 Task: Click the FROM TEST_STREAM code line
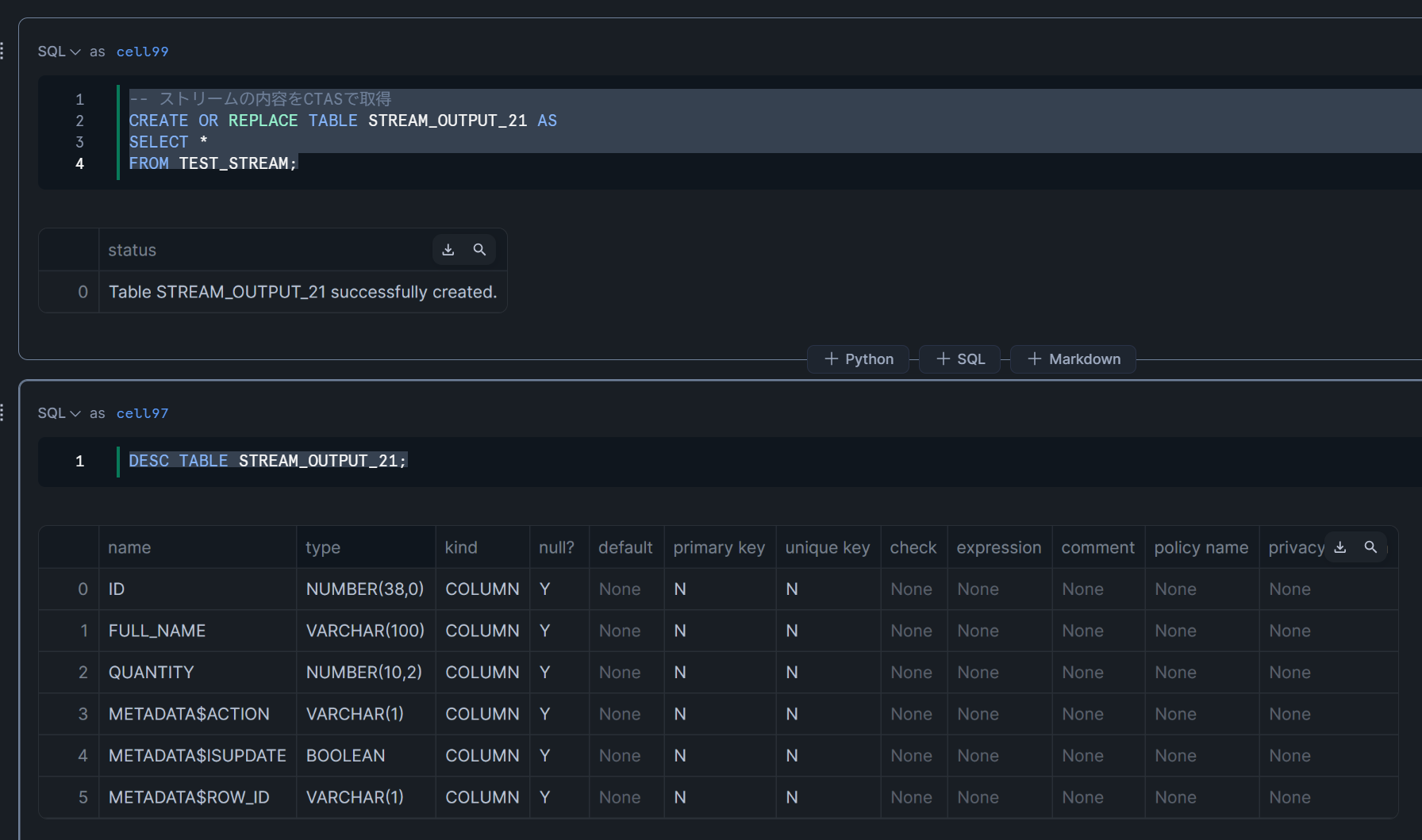coord(213,163)
